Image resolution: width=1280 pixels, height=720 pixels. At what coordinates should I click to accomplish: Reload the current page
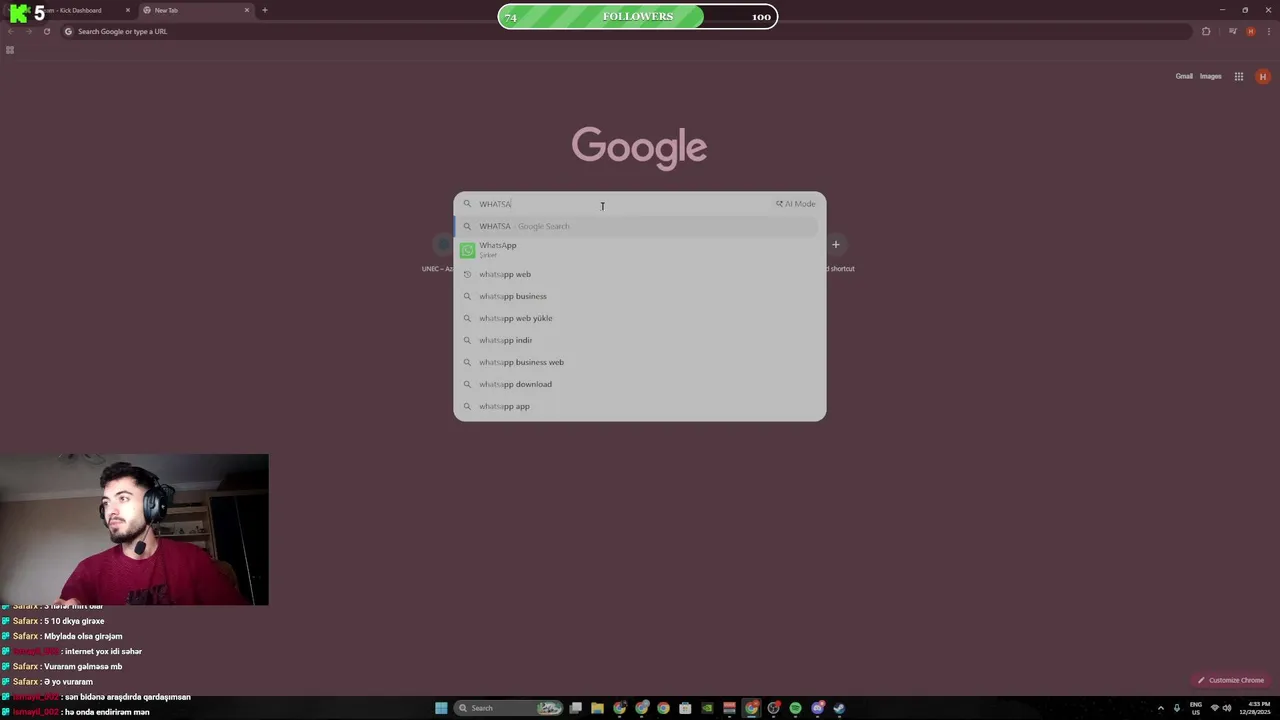pyautogui.click(x=46, y=31)
